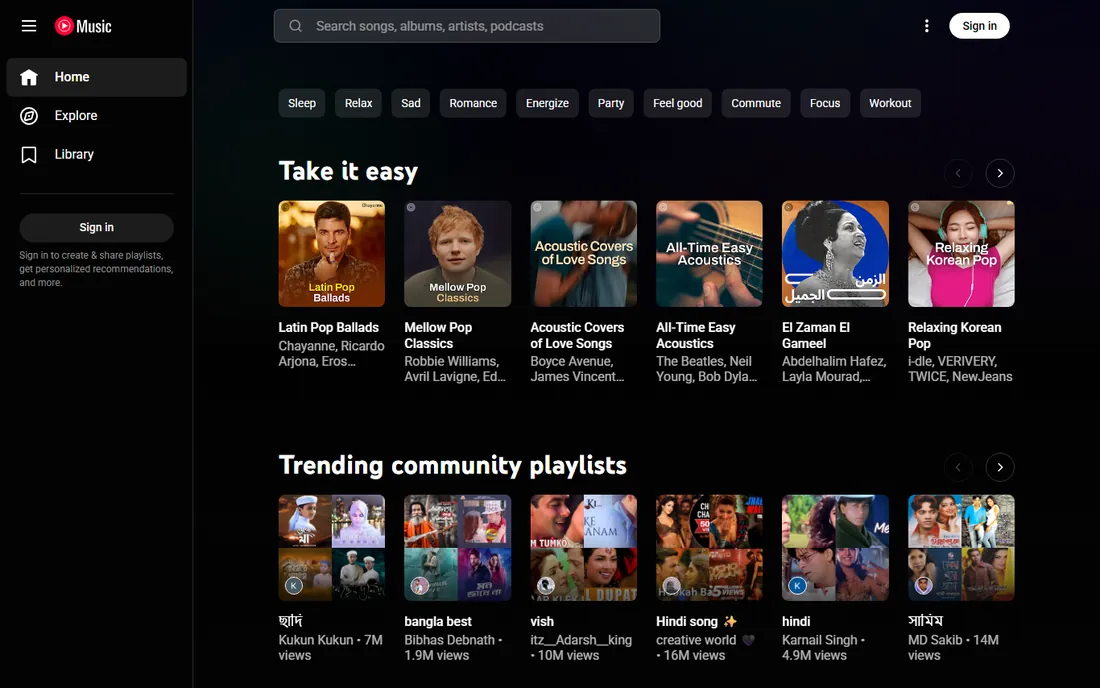Select the Workout mood chip
Screen dimensions: 1100x688
pyautogui.click(x=890, y=103)
